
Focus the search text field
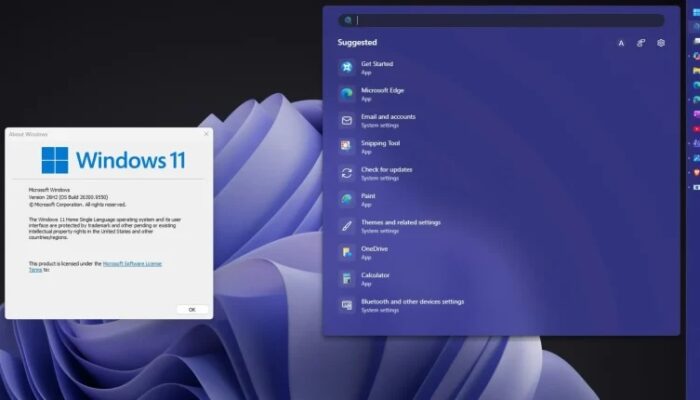501,20
